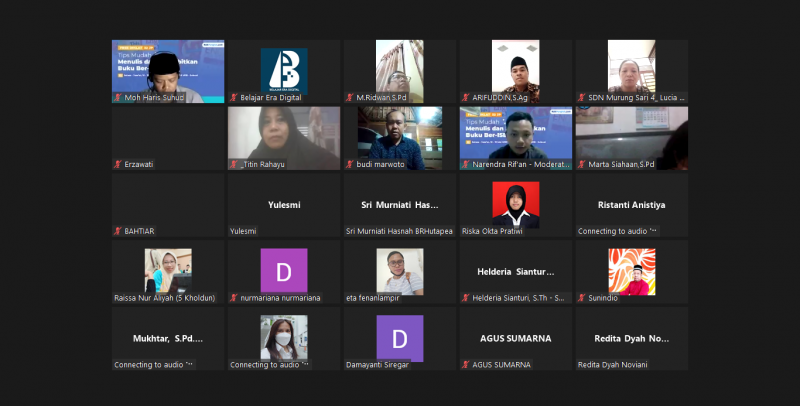Click muted mic icon next to Erzawati
The image size is (800, 406).
pos(118,164)
